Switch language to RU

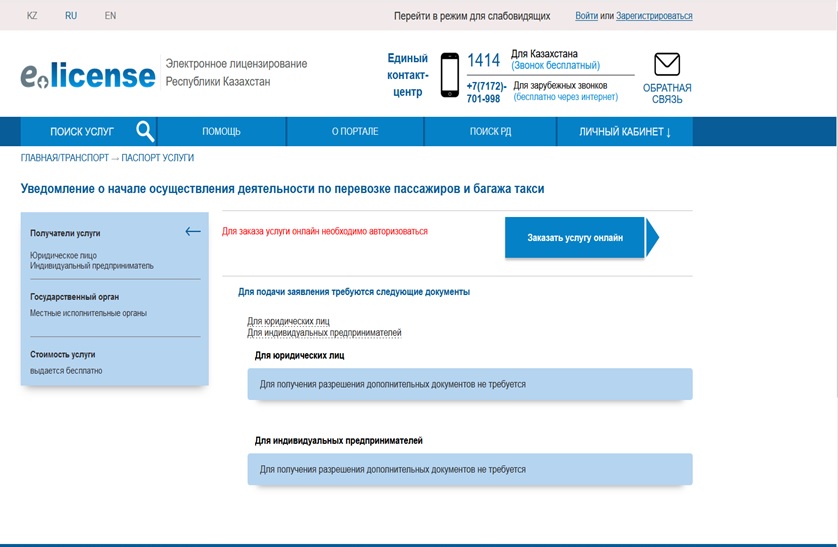pos(71,15)
